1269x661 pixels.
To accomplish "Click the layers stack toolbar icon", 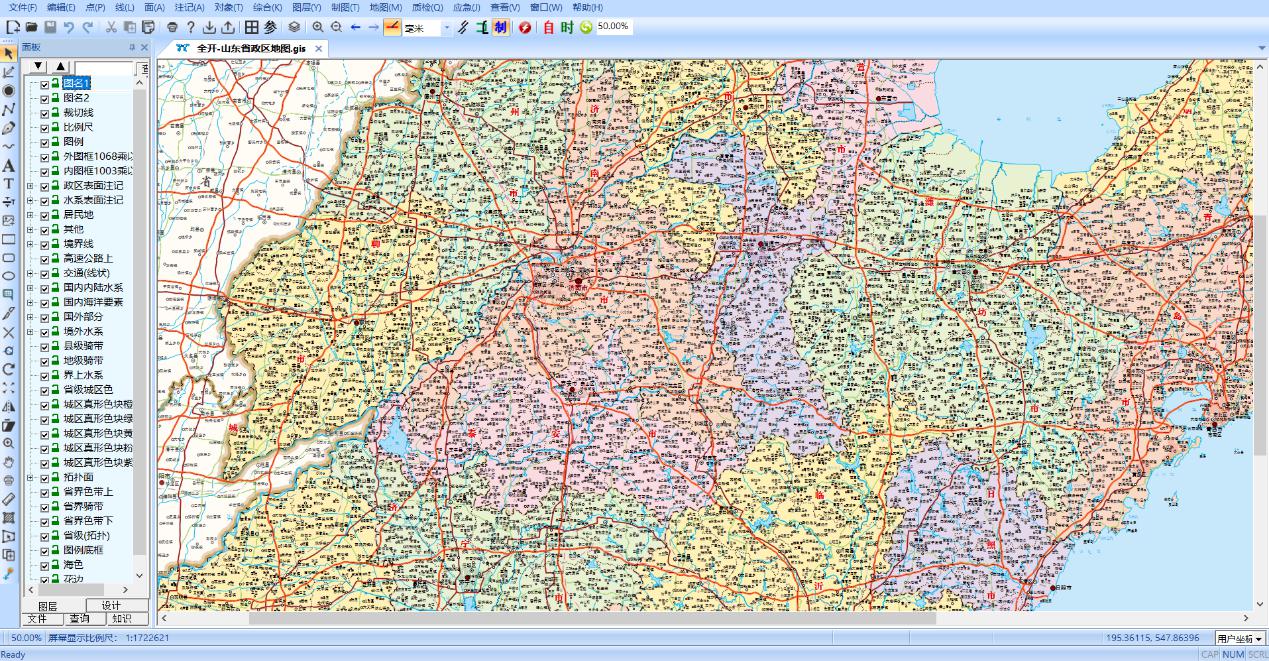I will (x=294, y=28).
